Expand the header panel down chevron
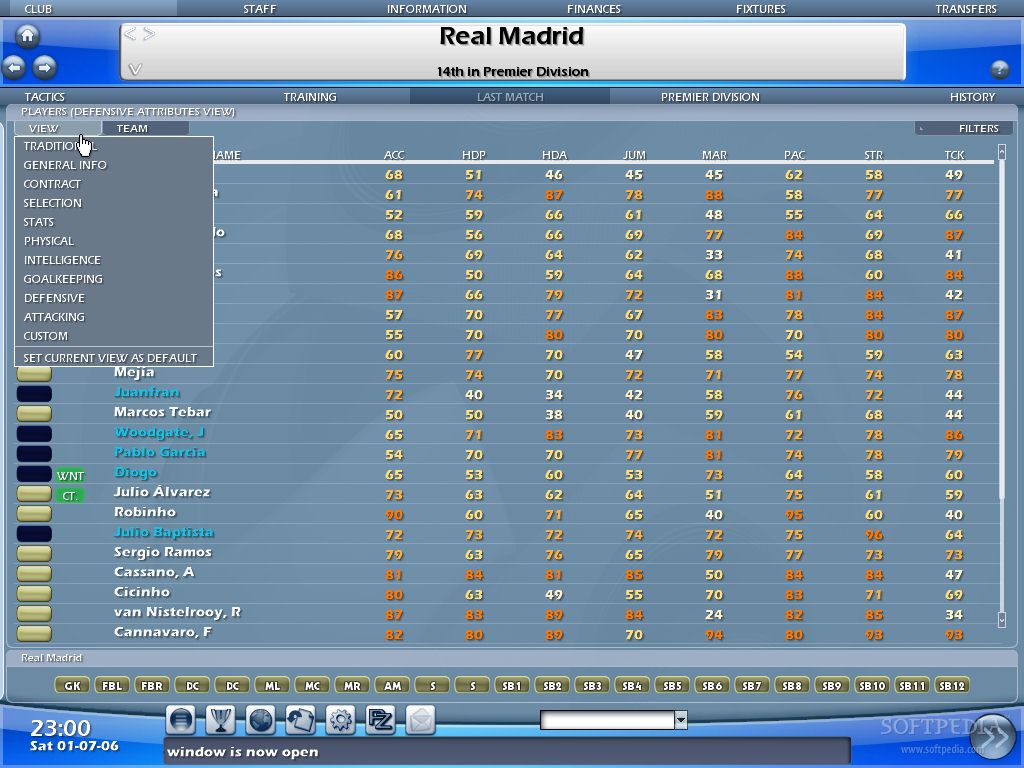 [135, 69]
